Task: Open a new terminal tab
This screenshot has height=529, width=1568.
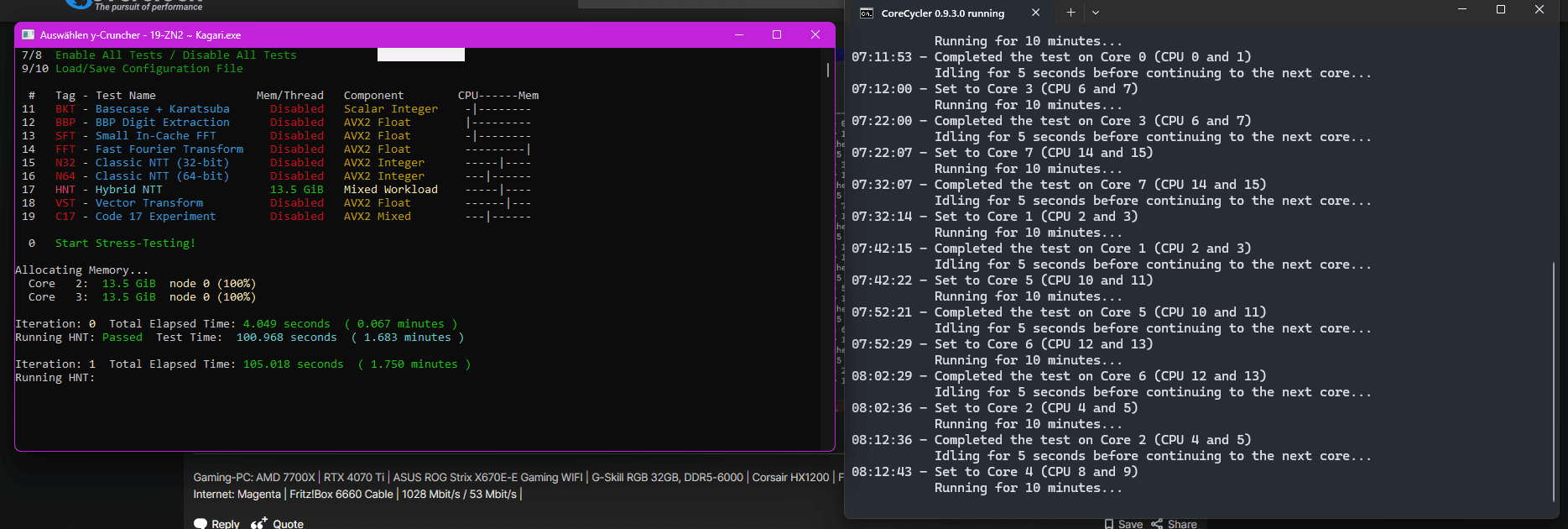Action: point(1071,13)
